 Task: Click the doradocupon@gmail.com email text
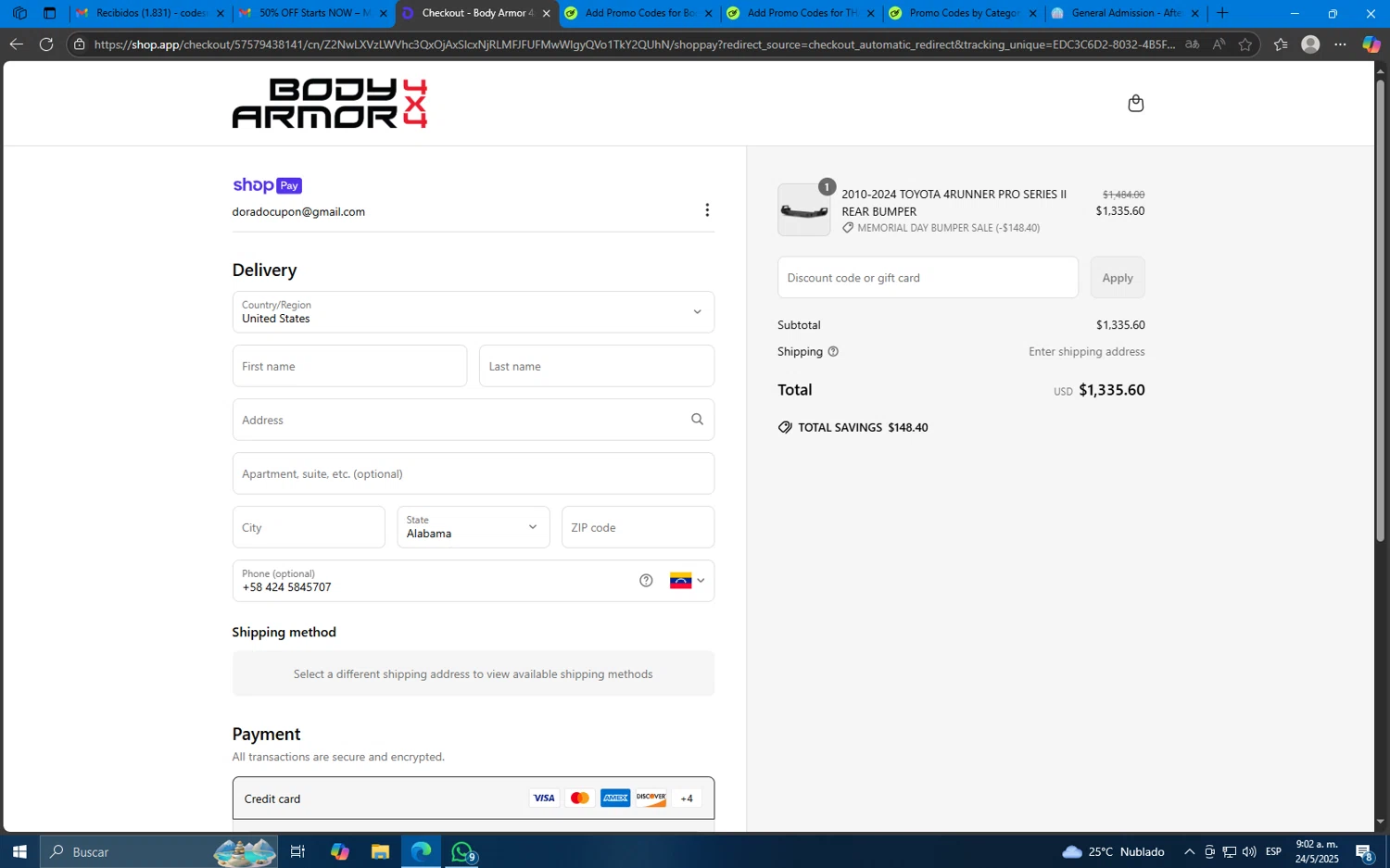coord(298,212)
